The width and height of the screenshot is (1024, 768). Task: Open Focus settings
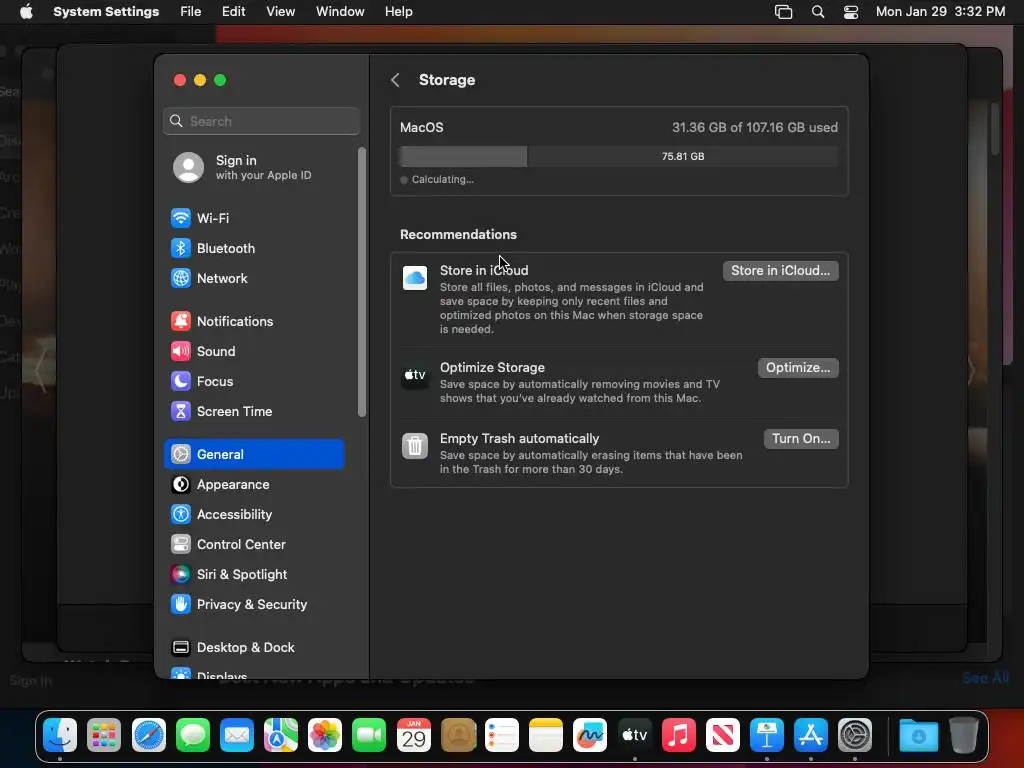[253, 381]
